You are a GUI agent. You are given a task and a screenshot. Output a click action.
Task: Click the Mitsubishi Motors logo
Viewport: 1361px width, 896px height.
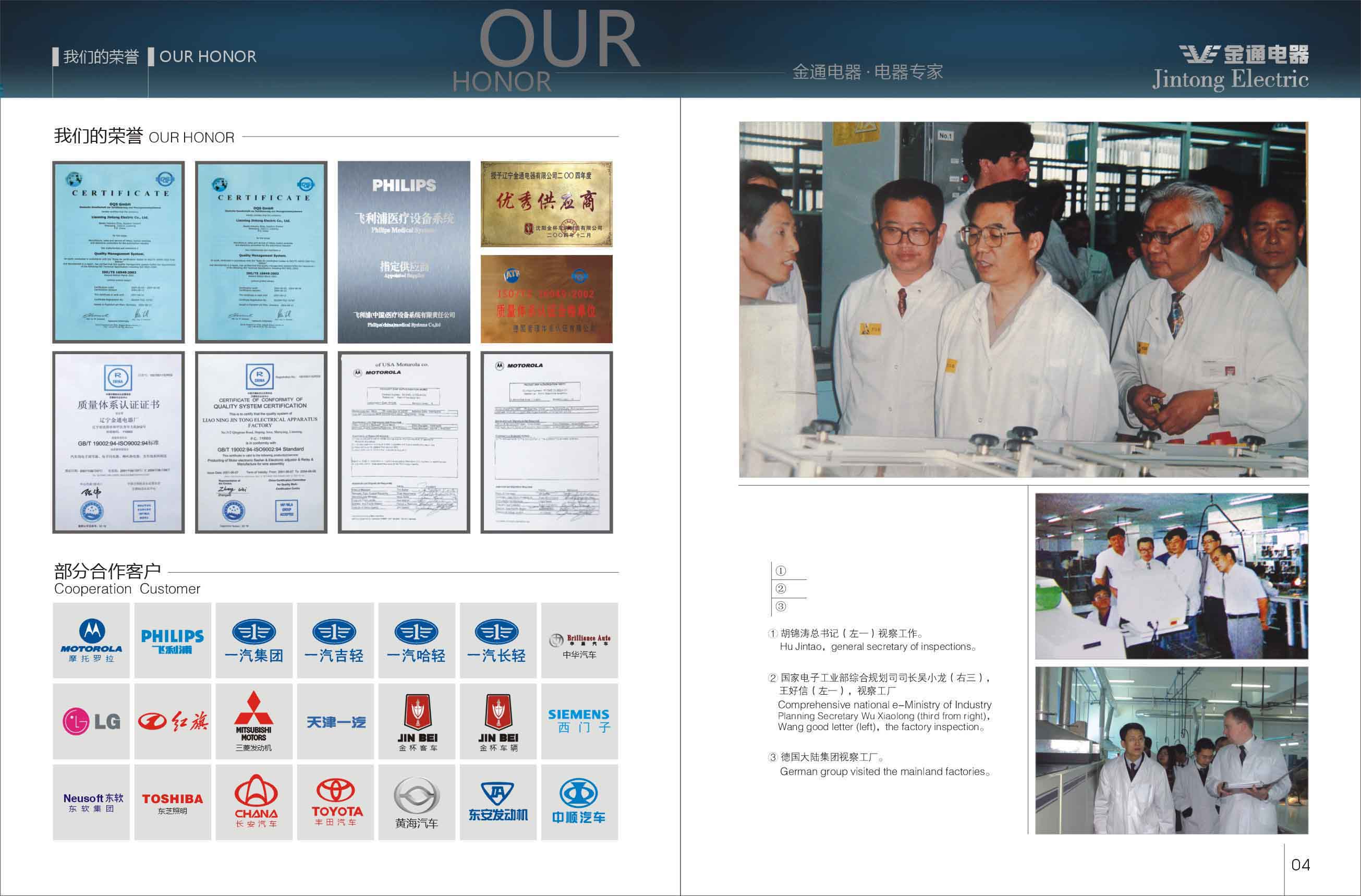click(254, 722)
